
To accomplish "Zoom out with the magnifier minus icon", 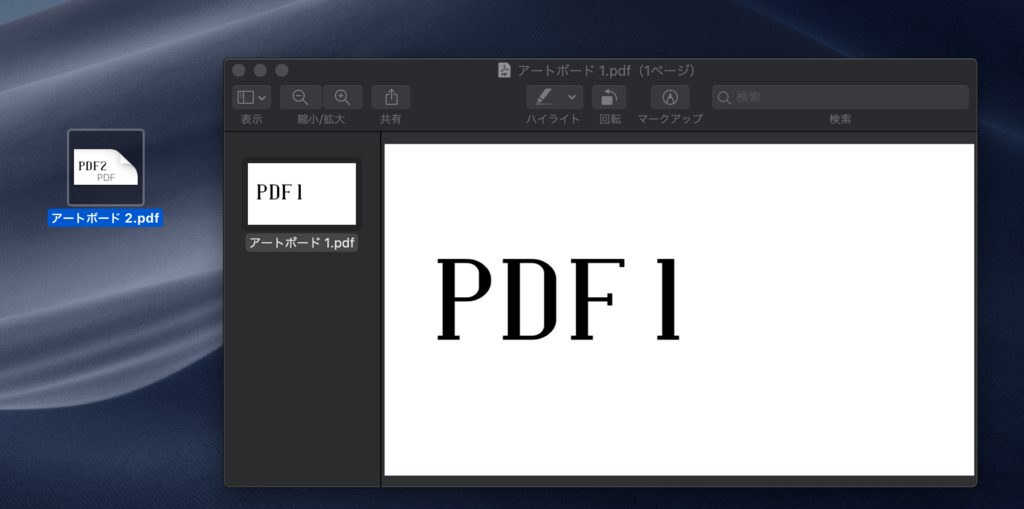I will (300, 97).
